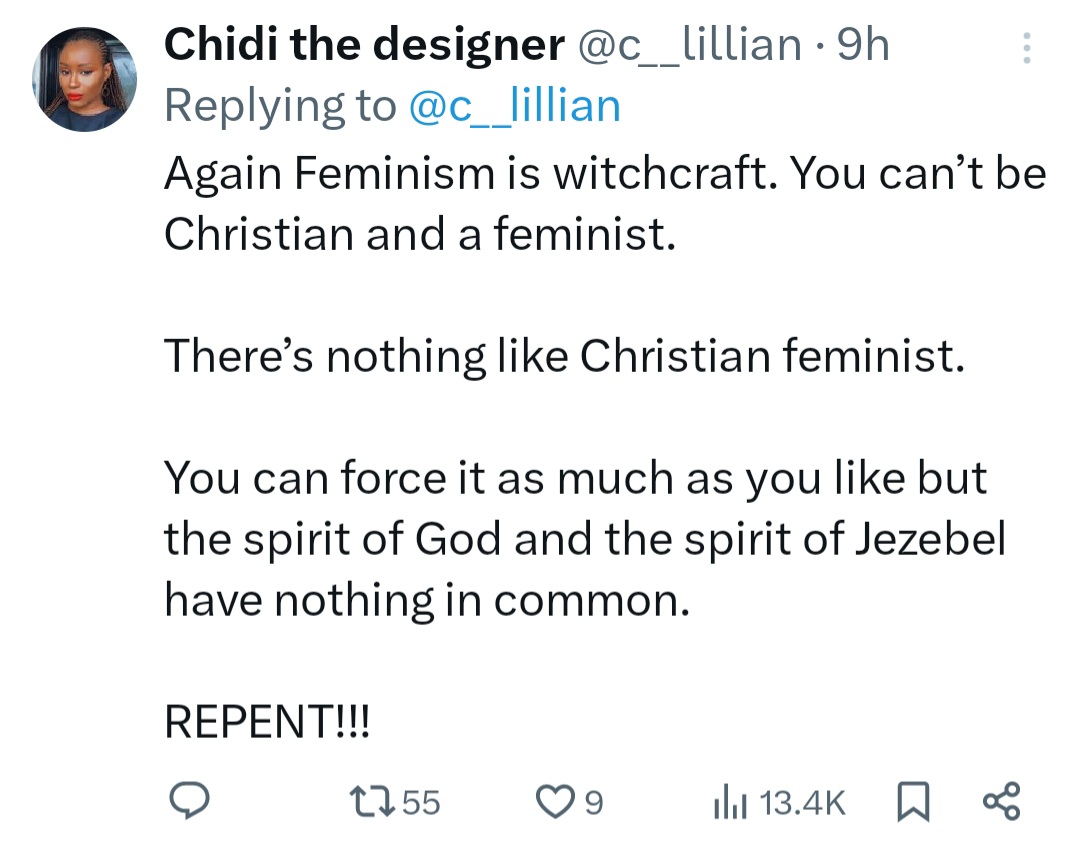Screen dimensions: 1080x847
Task: Click the sentence 'There's nothing like Christian feminist.'
Action: (565, 355)
